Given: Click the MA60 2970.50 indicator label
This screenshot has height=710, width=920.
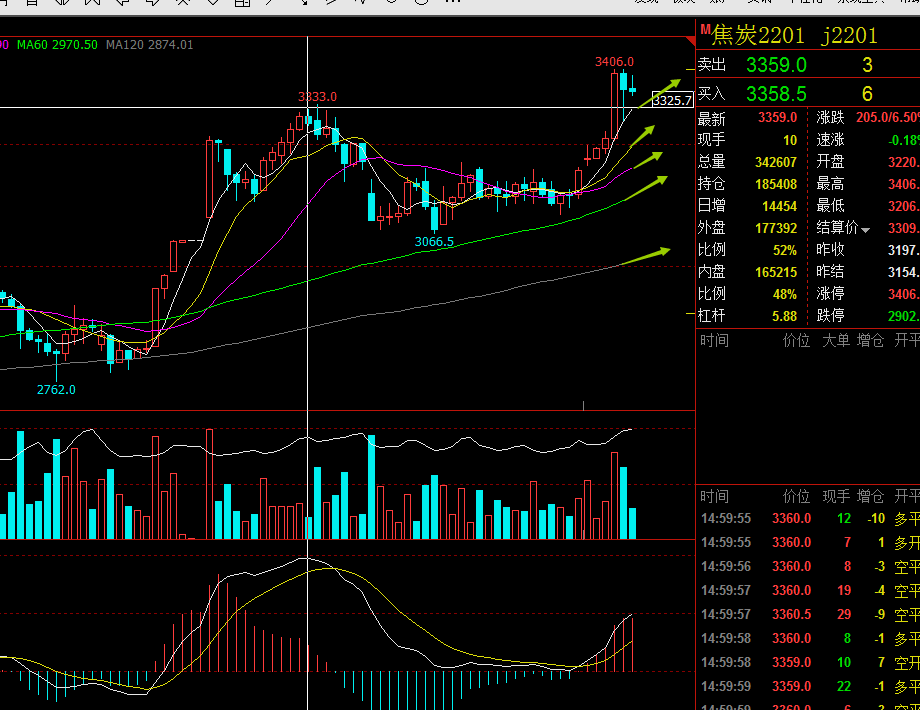Looking at the screenshot, I should tap(58, 45).
